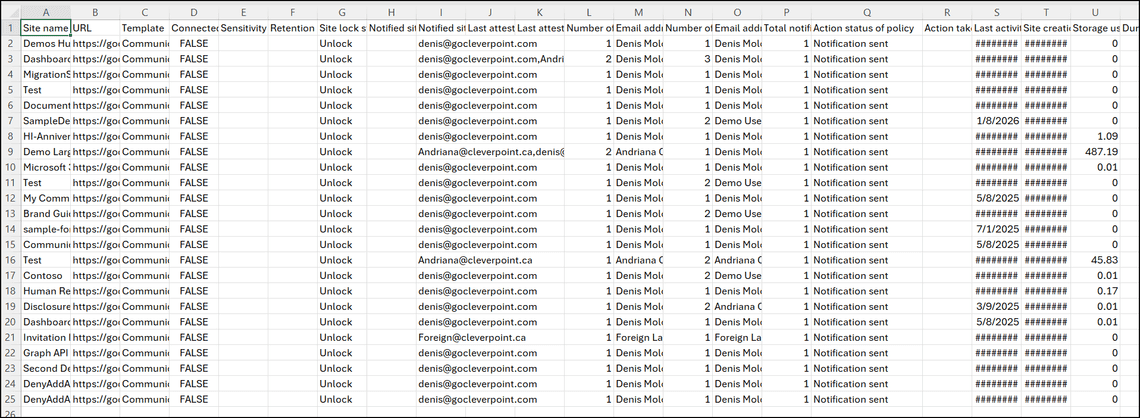Screen dimensions: 1140x418
Task: Select column Q header
Action: click(x=865, y=12)
